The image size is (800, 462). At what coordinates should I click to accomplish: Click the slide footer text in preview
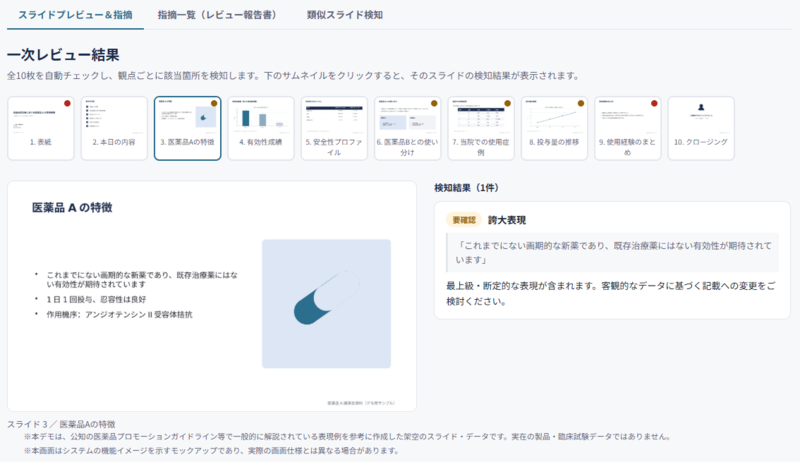[x=361, y=403]
